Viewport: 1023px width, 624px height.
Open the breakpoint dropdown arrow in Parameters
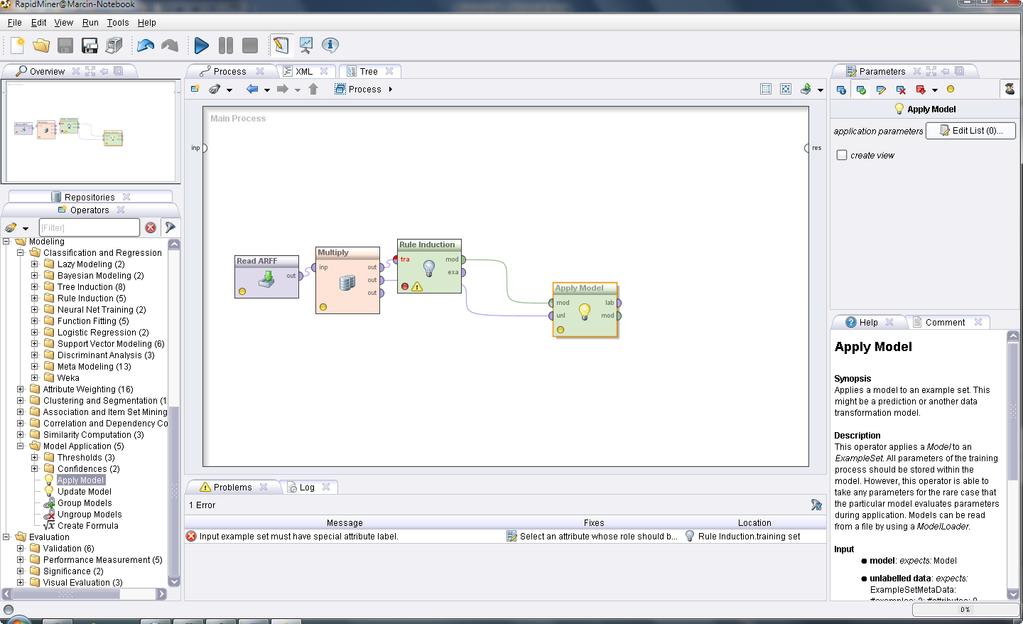coord(934,90)
